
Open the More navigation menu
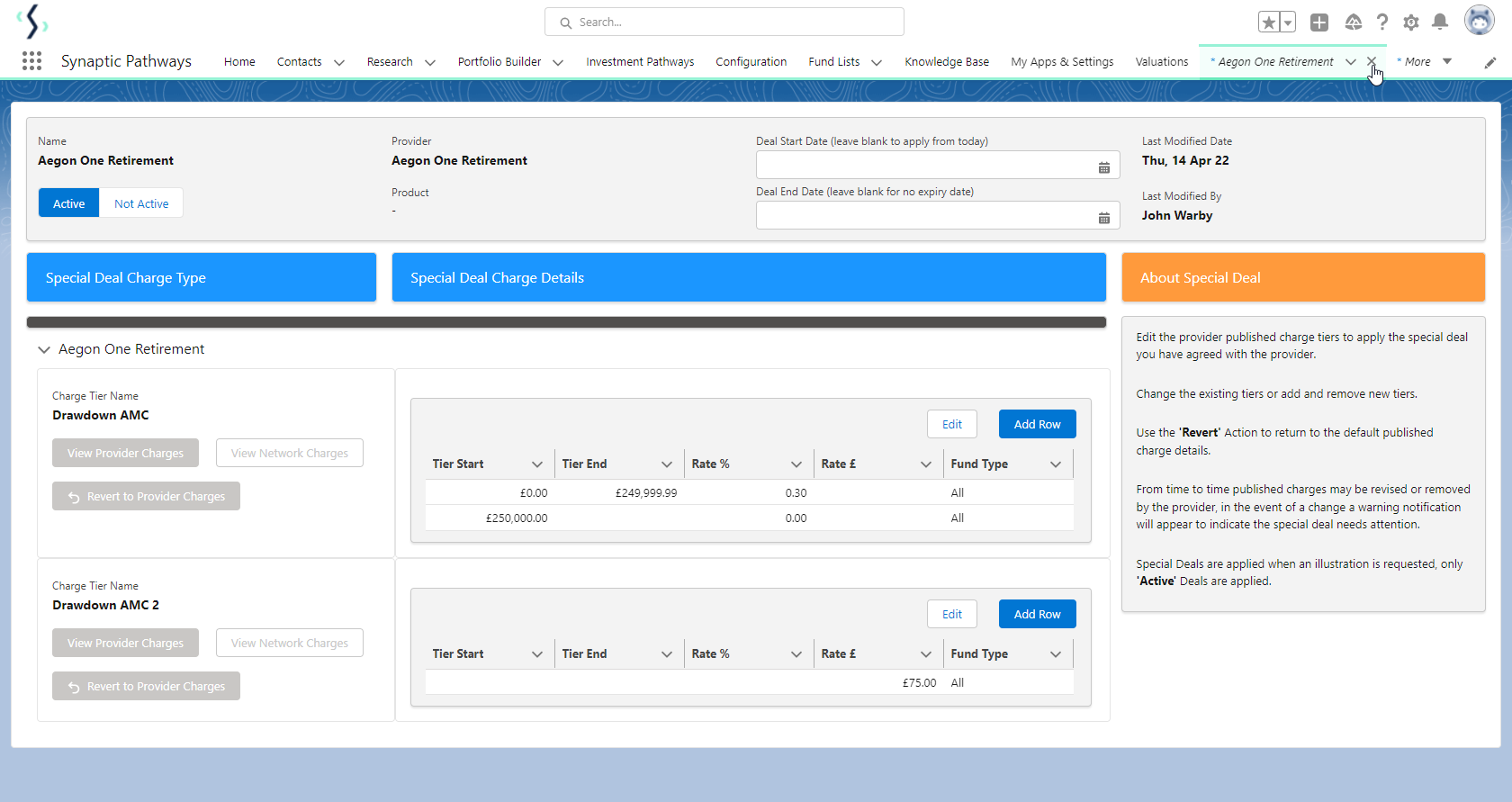coord(1424,62)
